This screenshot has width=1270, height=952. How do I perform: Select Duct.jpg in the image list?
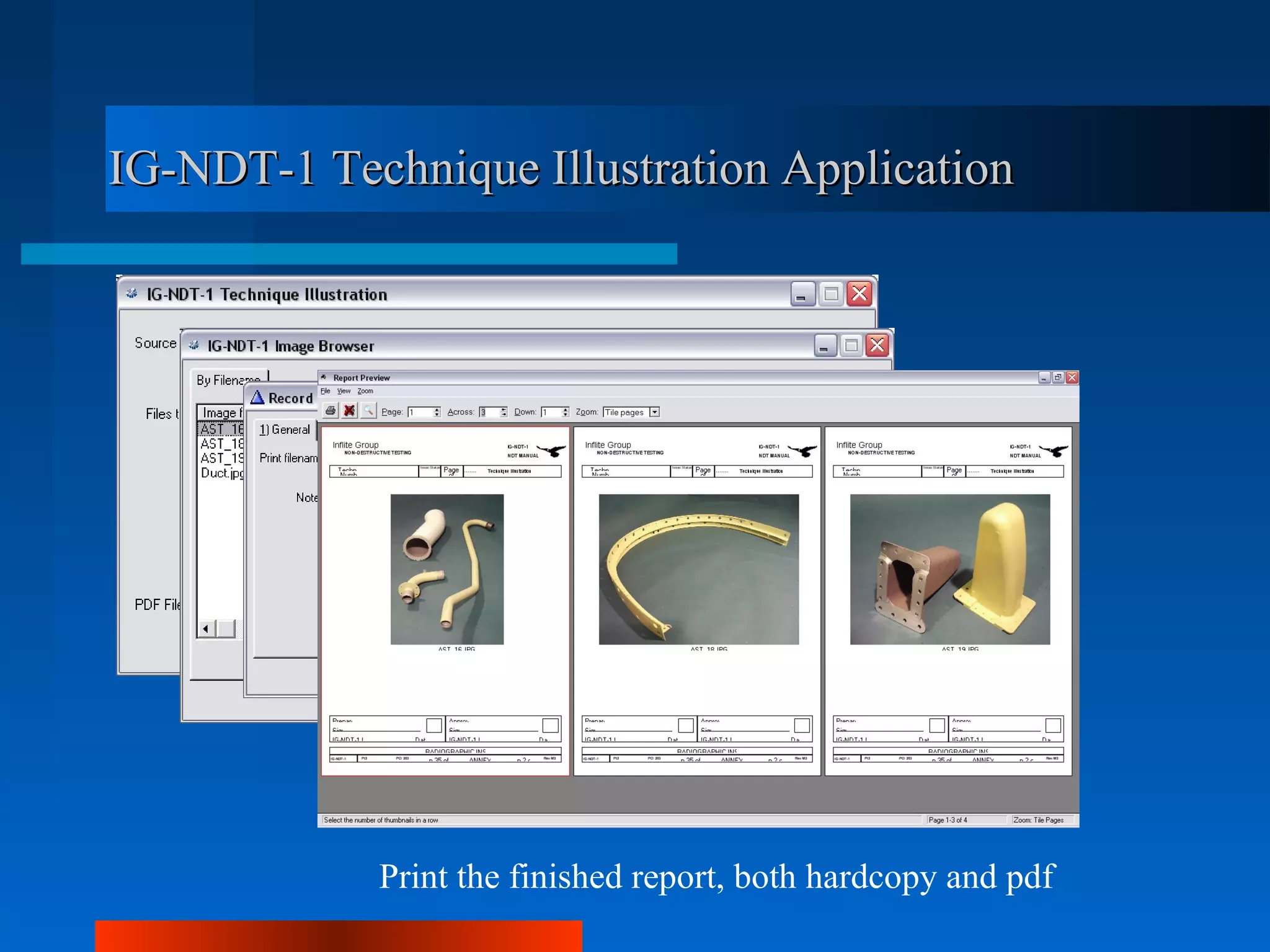(221, 473)
